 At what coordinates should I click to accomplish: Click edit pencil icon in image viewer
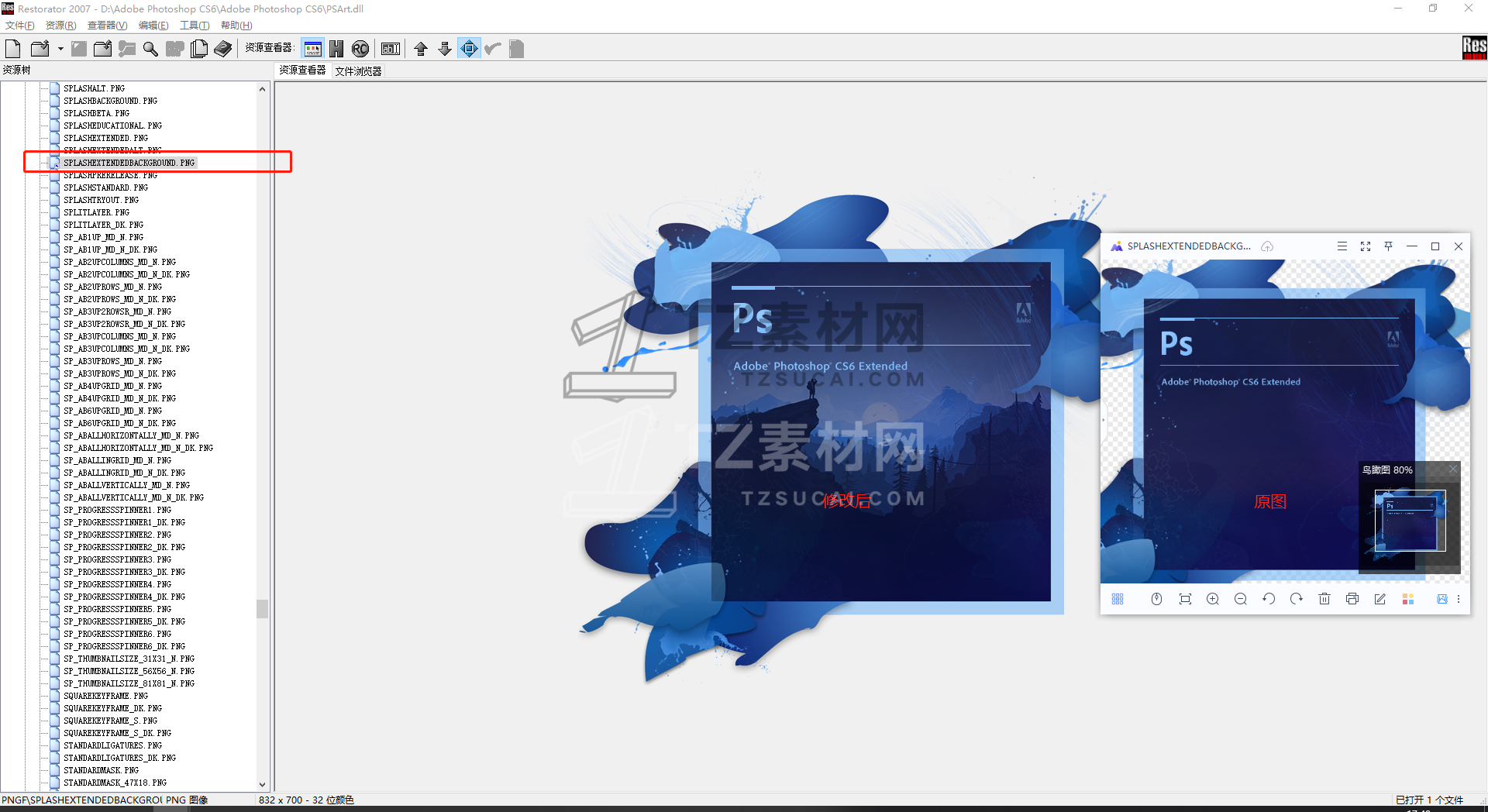tap(1380, 599)
